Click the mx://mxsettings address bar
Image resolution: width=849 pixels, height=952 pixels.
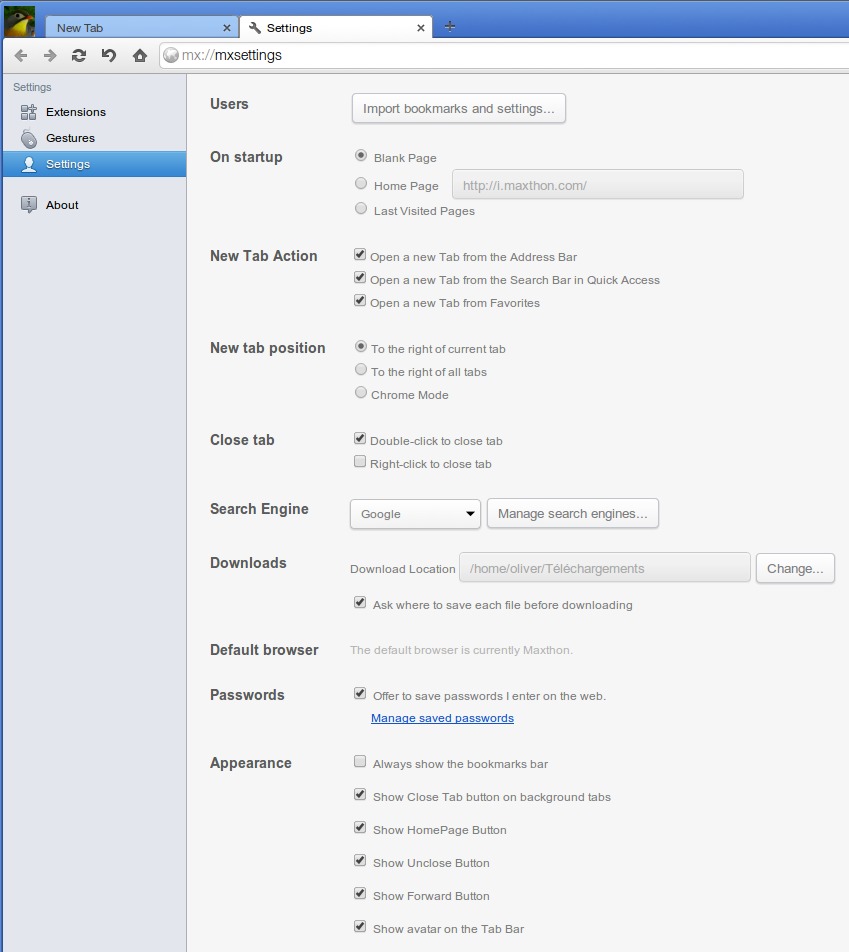point(504,55)
